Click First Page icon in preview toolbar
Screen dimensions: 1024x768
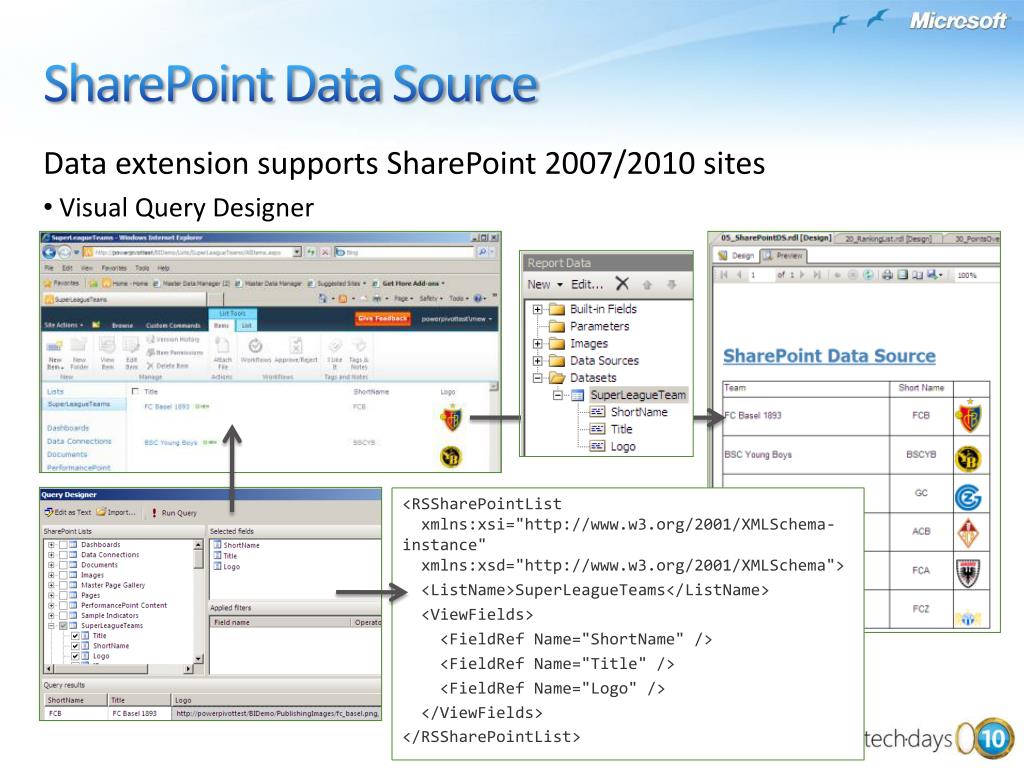[724, 275]
